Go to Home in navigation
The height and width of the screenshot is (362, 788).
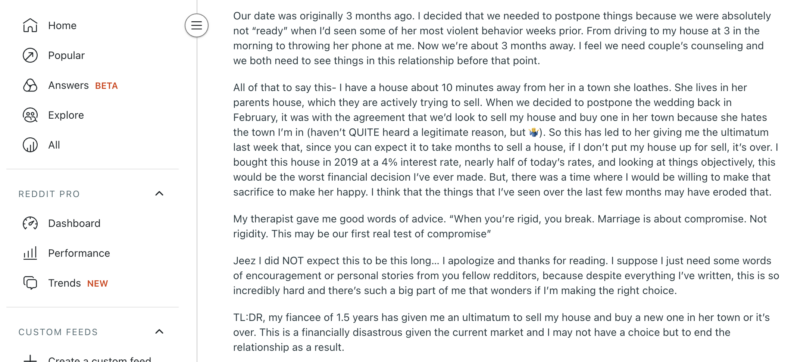point(62,25)
